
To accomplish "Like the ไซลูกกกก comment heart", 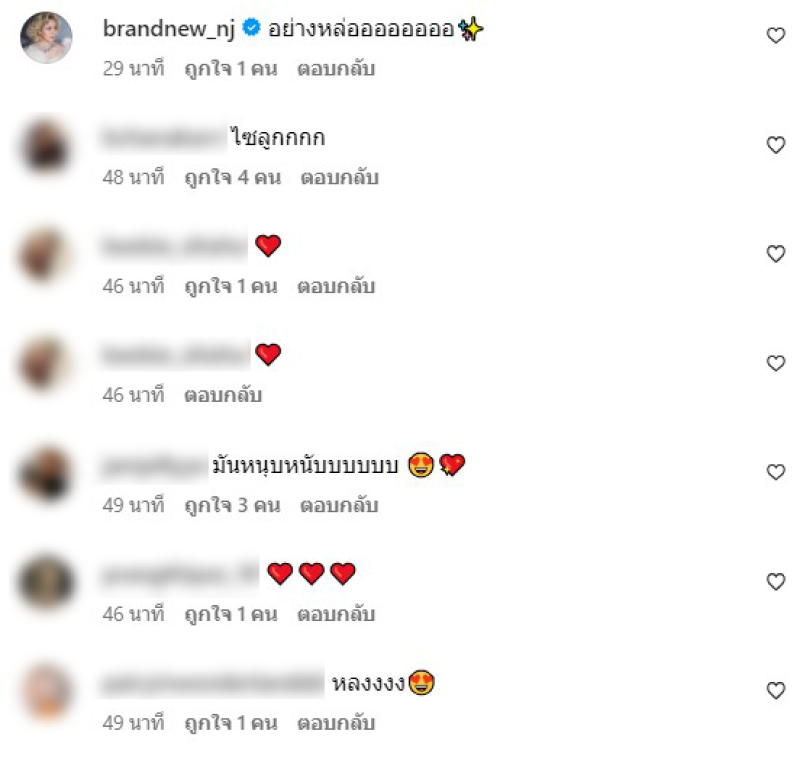I will [x=776, y=145].
